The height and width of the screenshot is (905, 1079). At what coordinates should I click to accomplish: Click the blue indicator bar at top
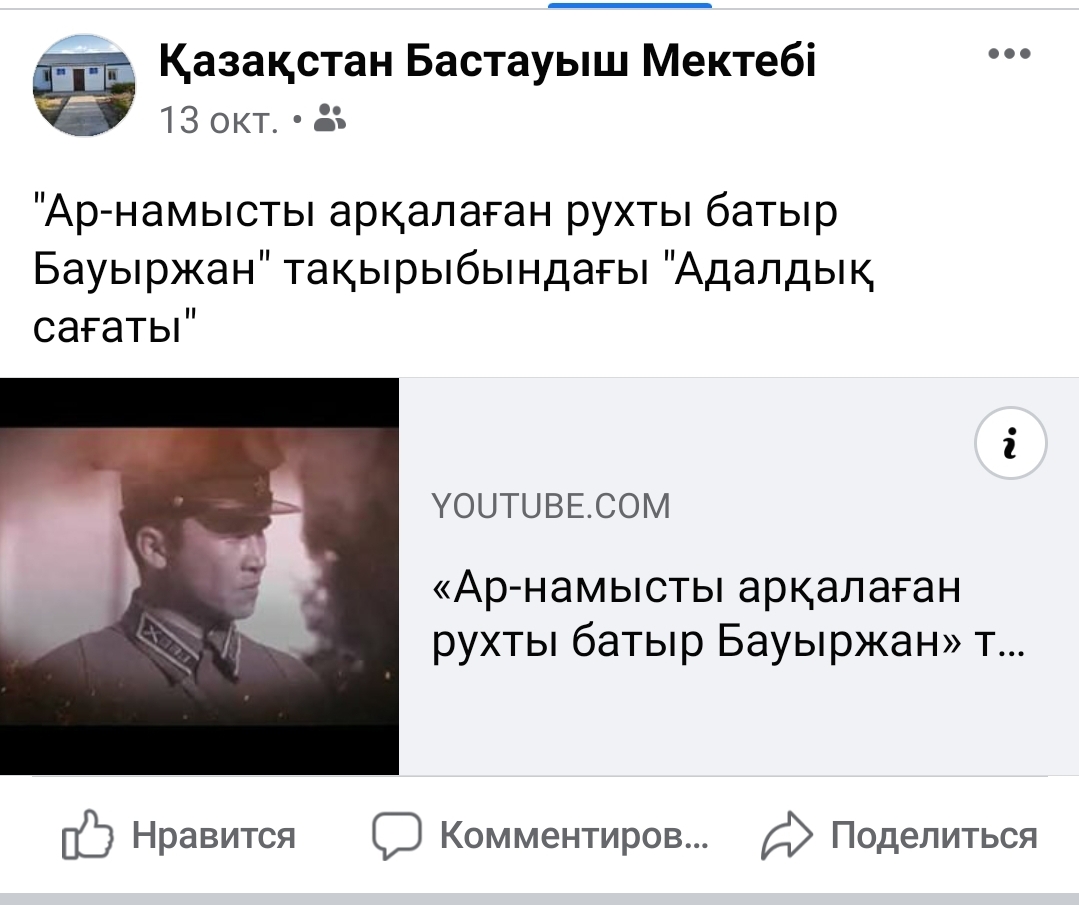point(630,5)
